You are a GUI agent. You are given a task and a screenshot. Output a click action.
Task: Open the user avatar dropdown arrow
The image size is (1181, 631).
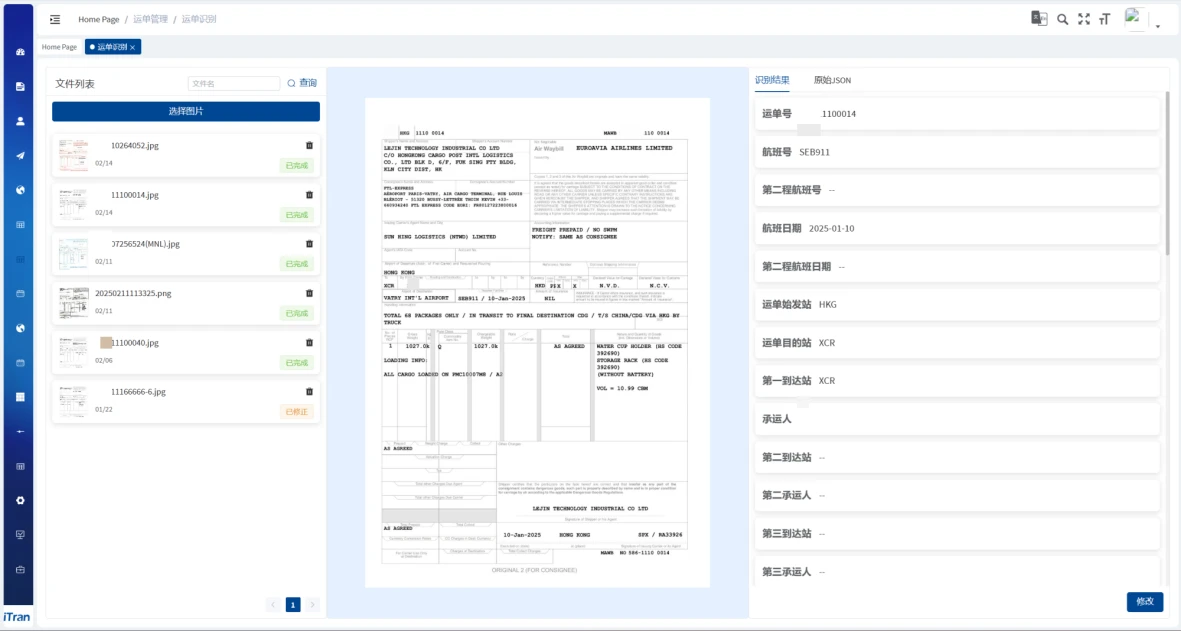1157,25
